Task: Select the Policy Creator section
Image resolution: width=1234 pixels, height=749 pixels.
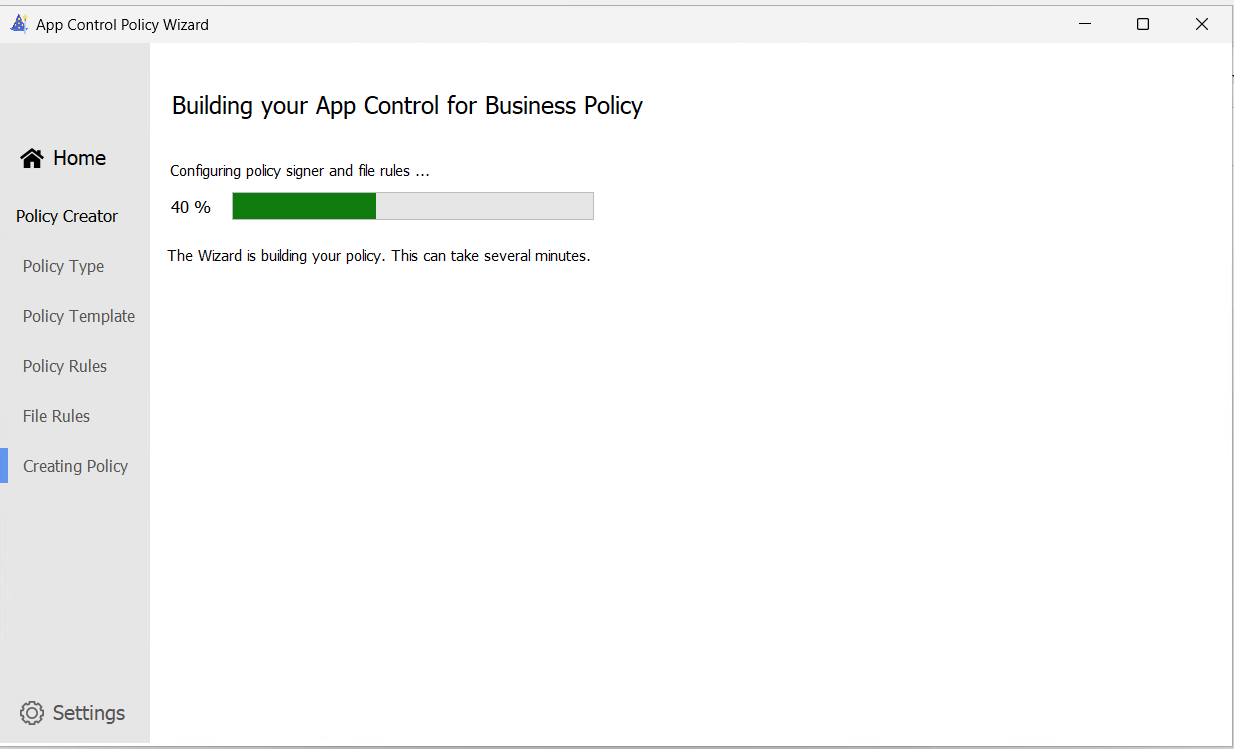Action: tap(67, 216)
